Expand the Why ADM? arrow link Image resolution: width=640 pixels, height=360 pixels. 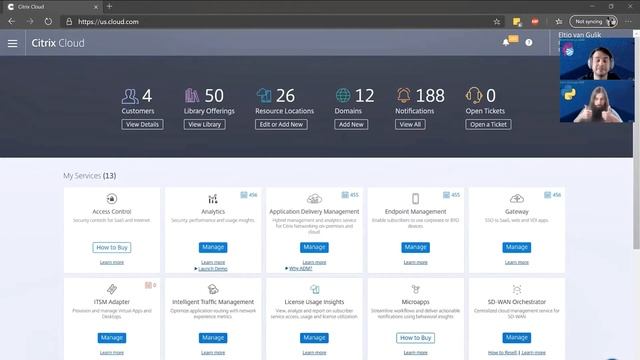coord(287,269)
